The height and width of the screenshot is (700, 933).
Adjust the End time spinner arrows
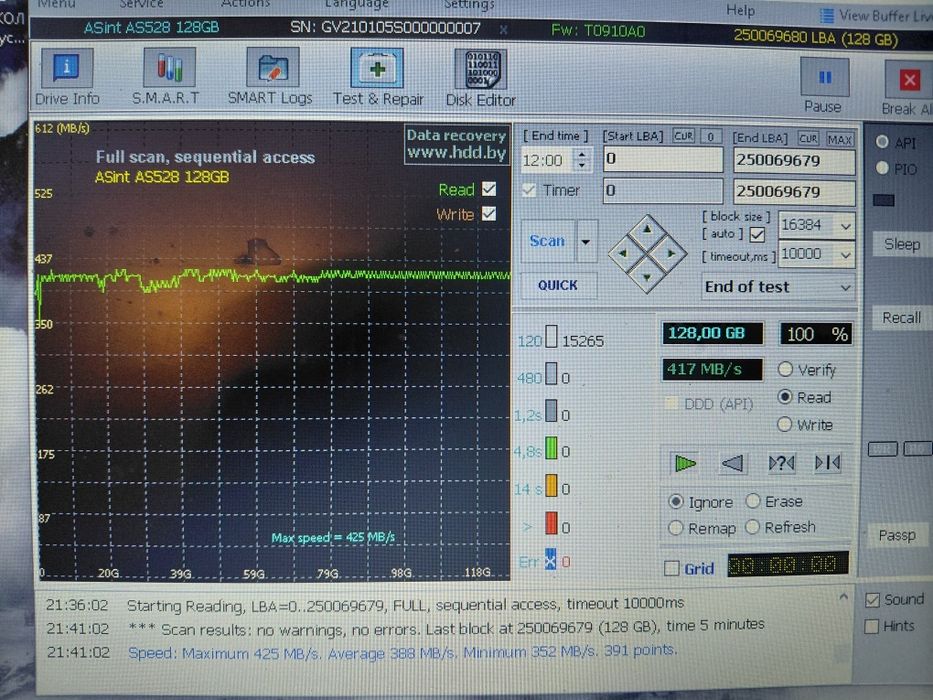coord(582,160)
